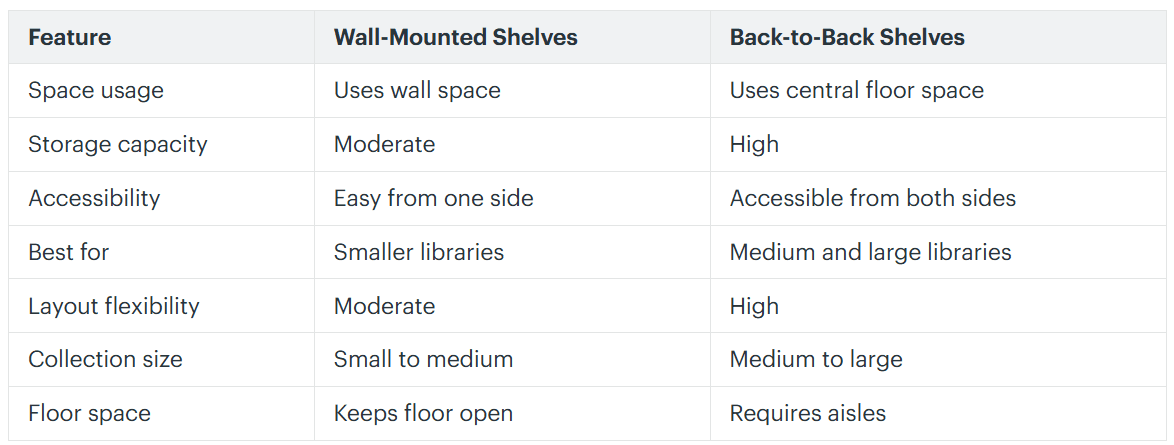This screenshot has width=1174, height=445.
Task: Click the Accessibility row label
Action: click(x=94, y=198)
